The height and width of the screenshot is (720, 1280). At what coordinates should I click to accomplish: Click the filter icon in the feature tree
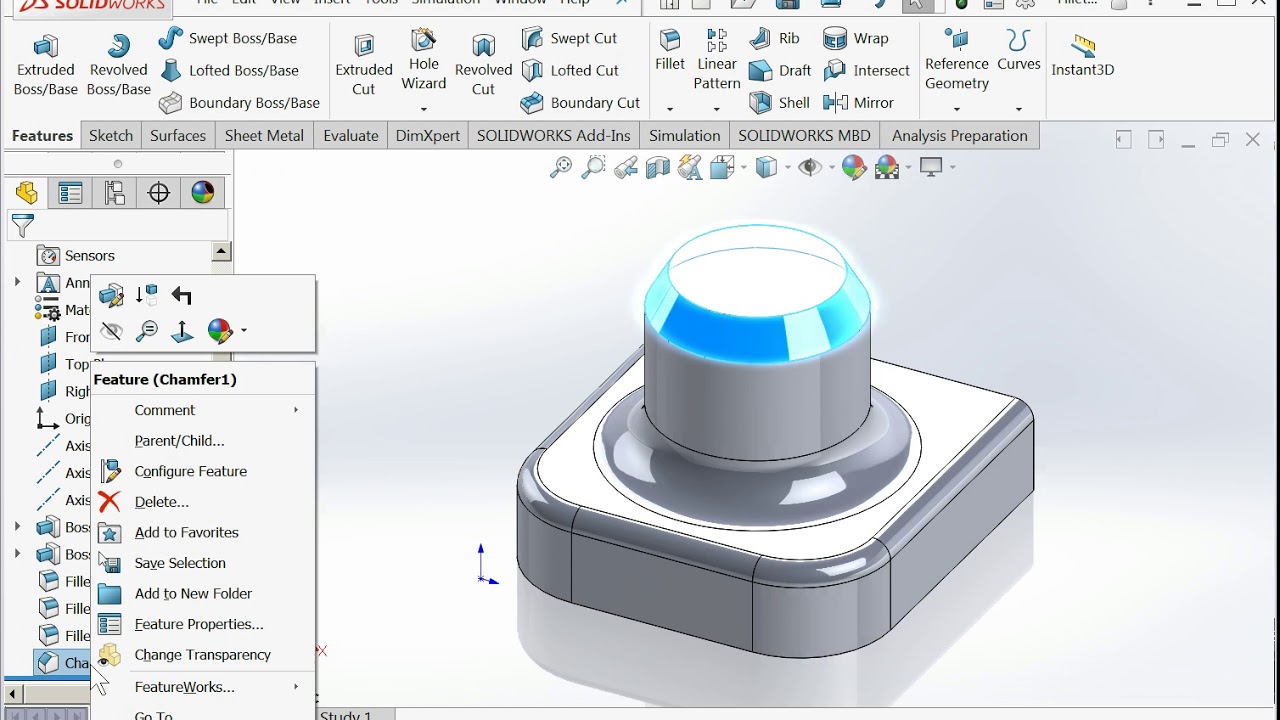click(22, 226)
